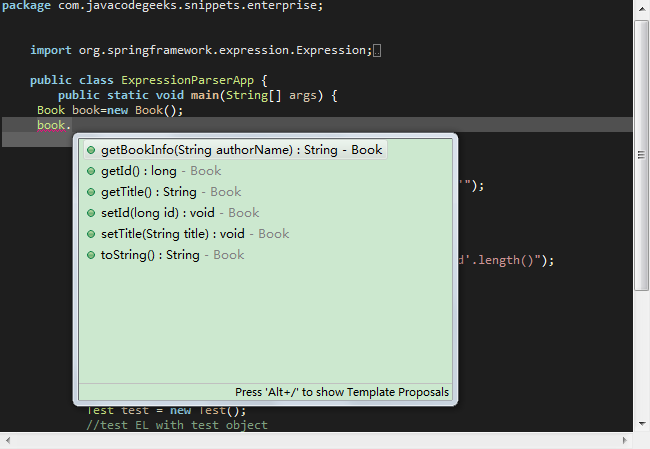Click green method icon beside getBookInfo
650x449 pixels.
coord(91,150)
